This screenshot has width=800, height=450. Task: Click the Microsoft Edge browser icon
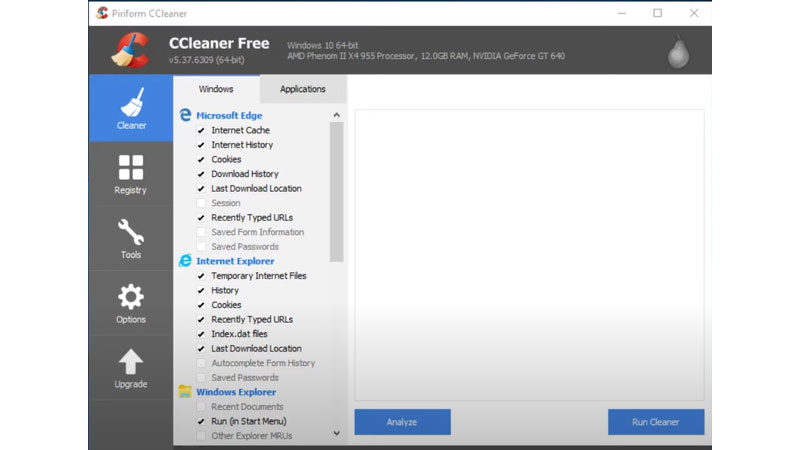point(185,115)
